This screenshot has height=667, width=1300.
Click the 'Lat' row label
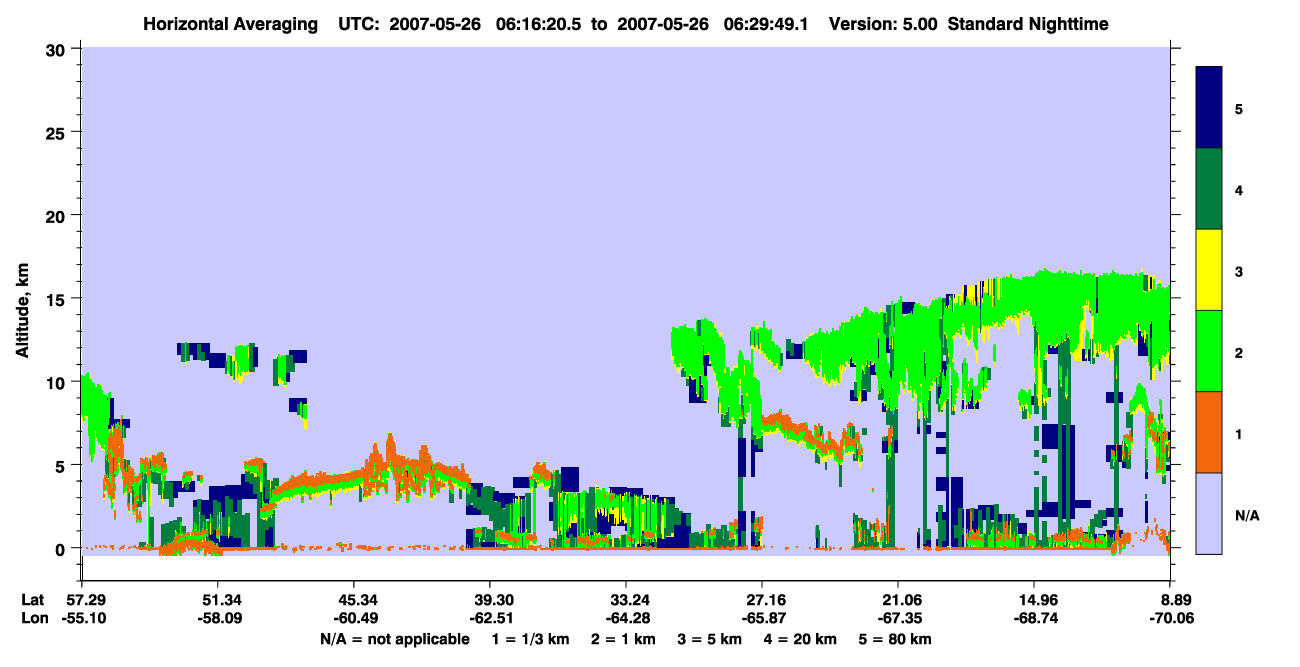tap(32, 600)
